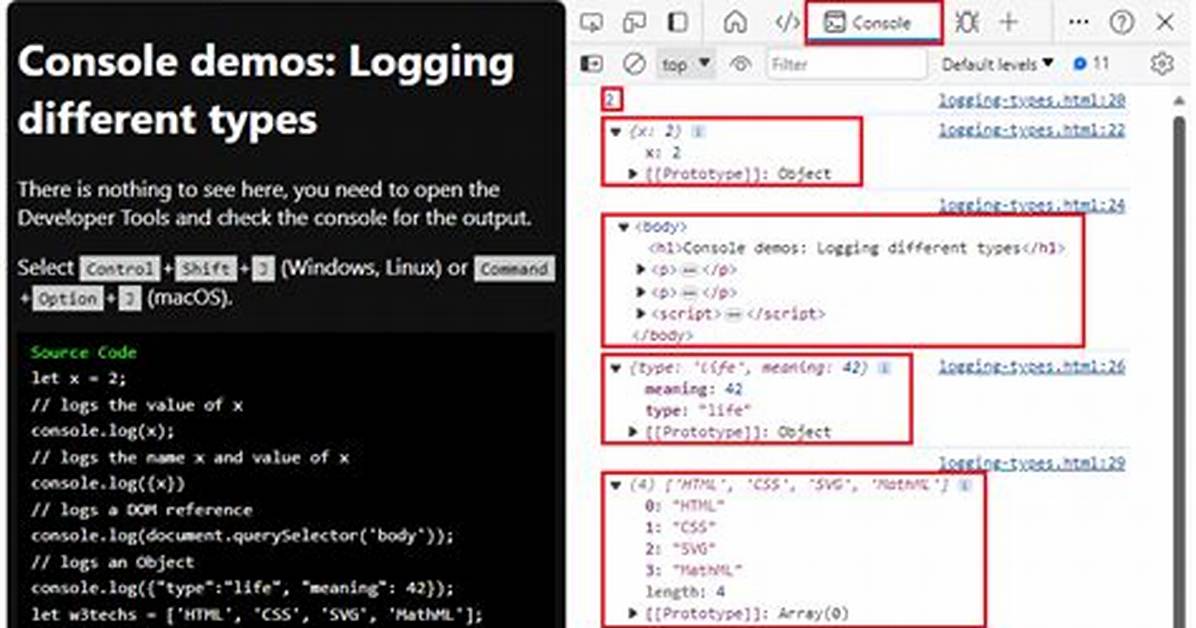Expand [[Prototype]]: Object under type: "life"
This screenshot has height=628, width=1196.
(632, 432)
